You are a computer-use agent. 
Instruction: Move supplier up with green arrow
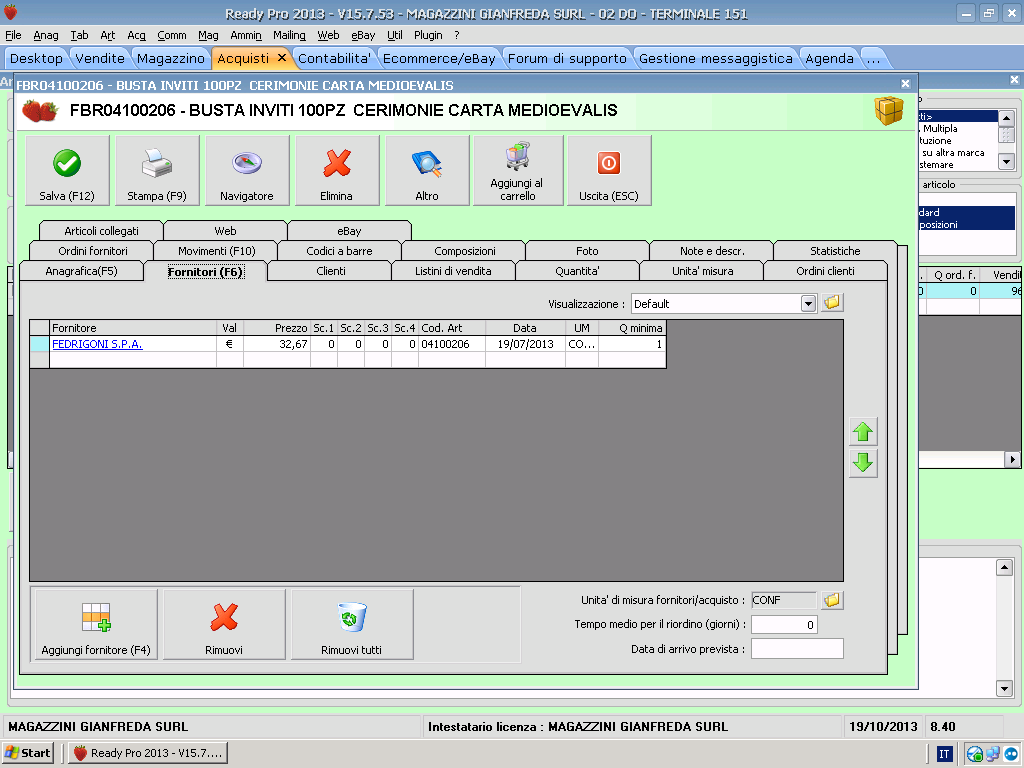pos(863,432)
